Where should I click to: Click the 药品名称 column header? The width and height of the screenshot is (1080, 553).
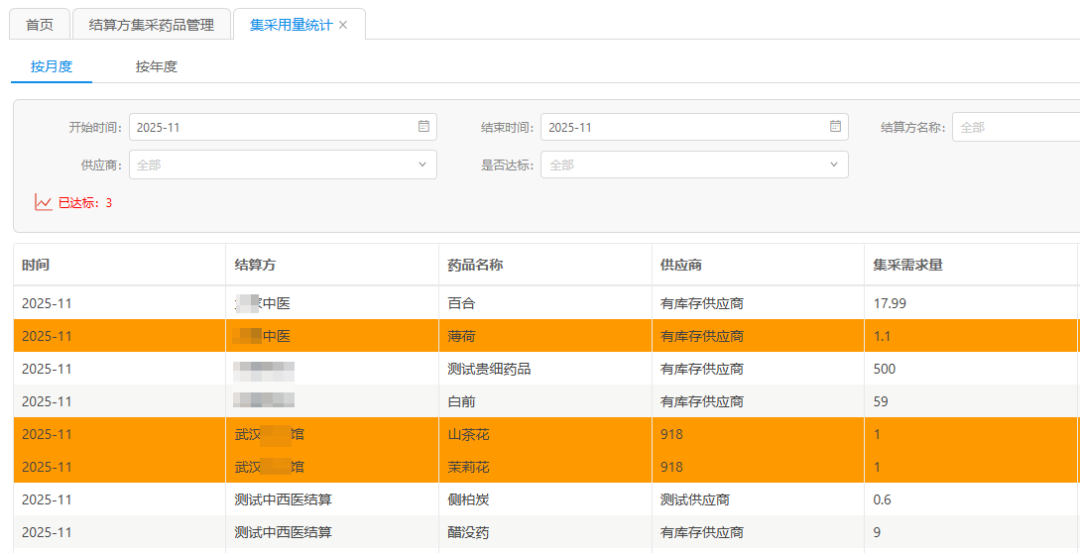coord(475,265)
